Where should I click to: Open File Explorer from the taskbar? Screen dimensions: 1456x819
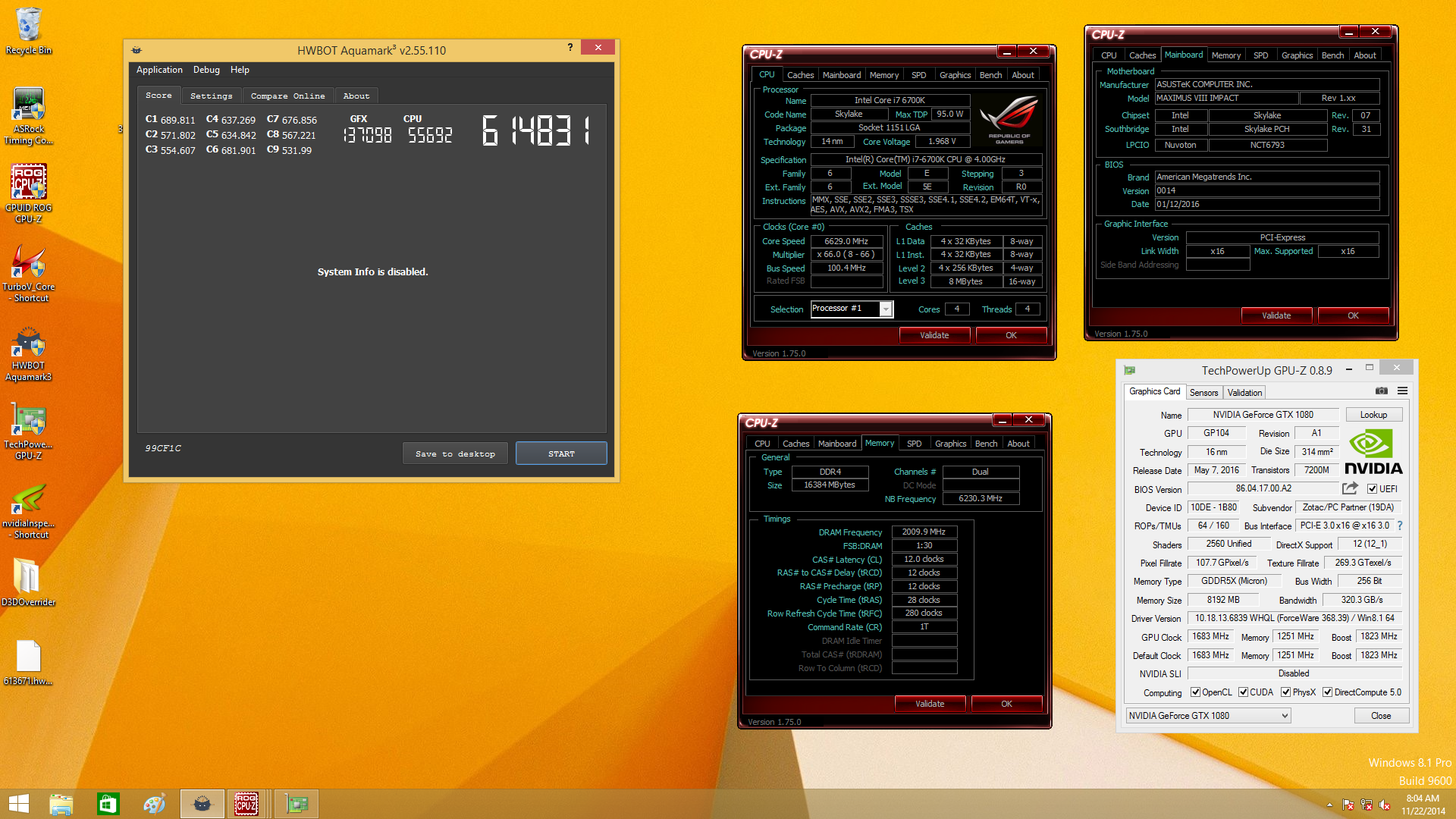(x=61, y=804)
